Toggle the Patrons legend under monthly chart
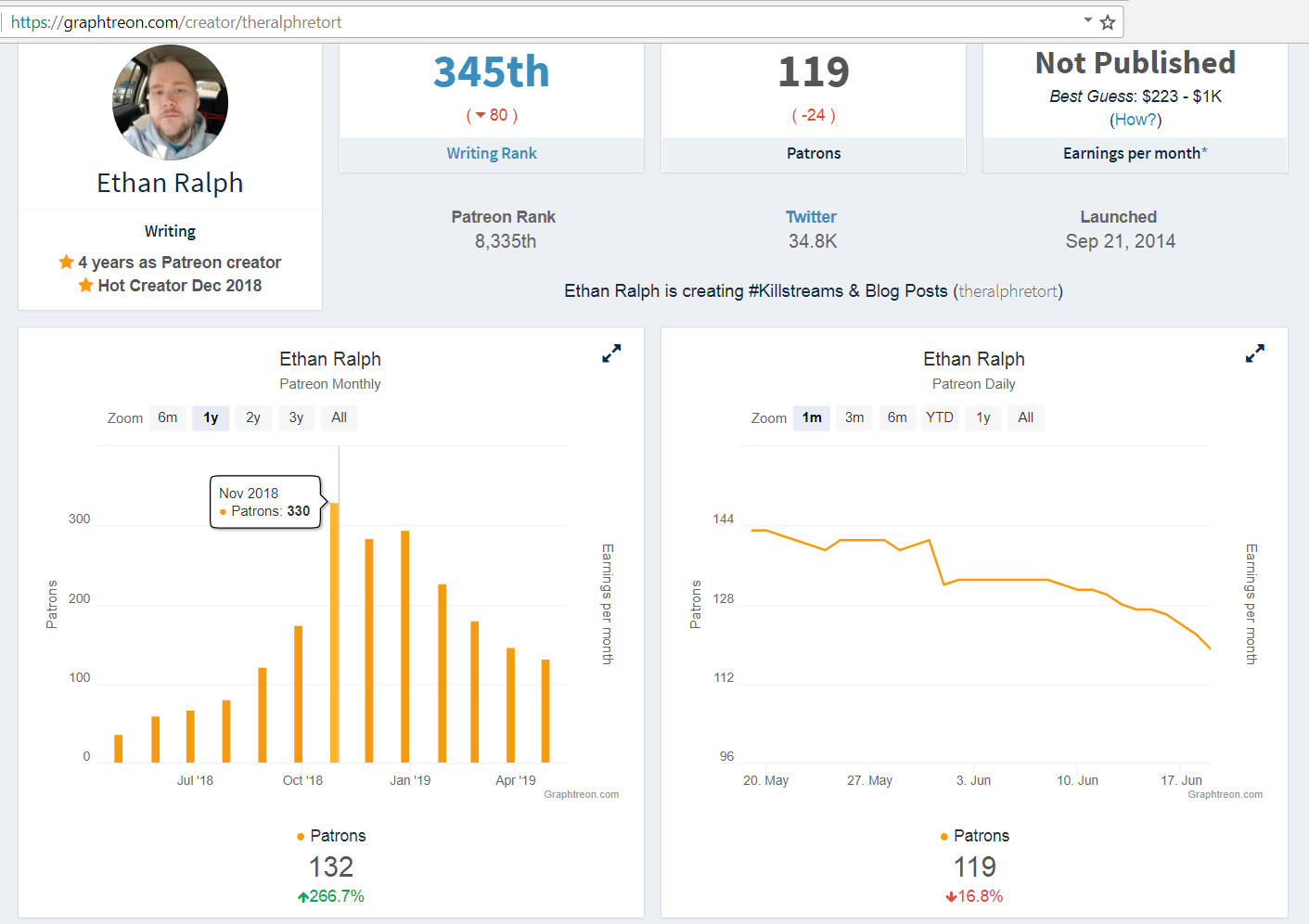Viewport: 1309px width, 924px height. point(331,836)
